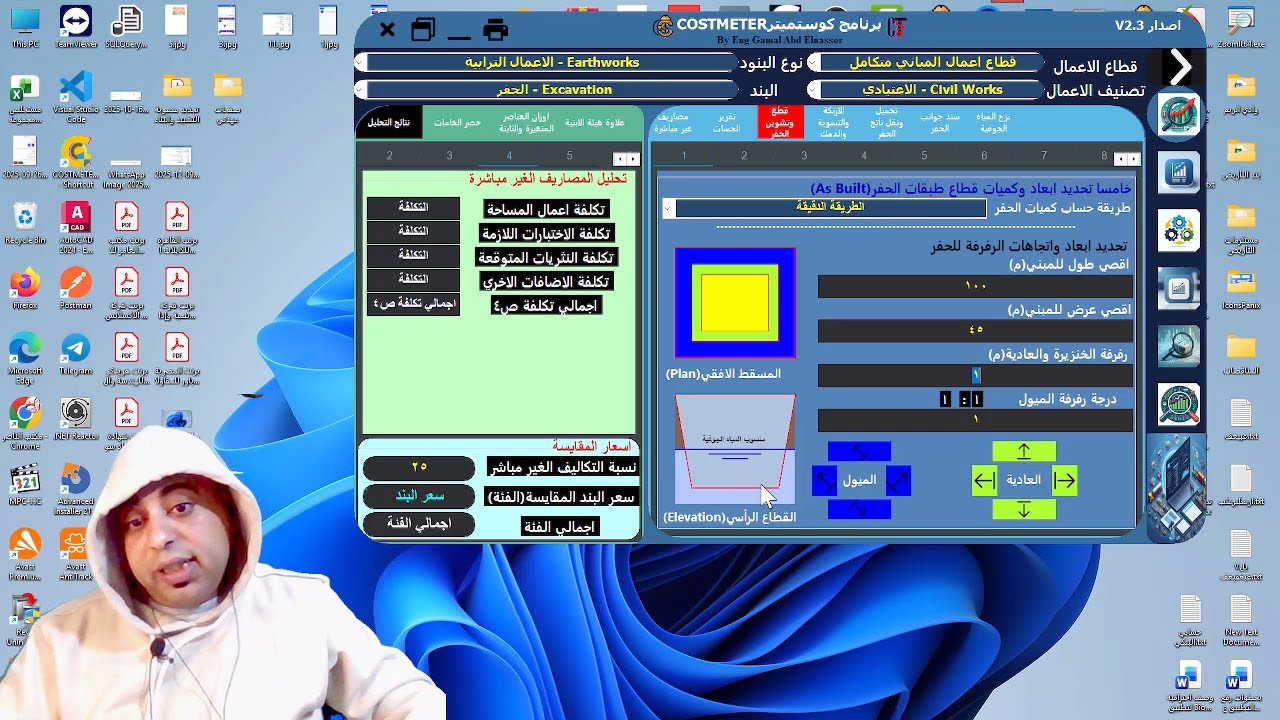The height and width of the screenshot is (720, 1280).
Task: Select page 5 in the right panel strip
Action: click(x=924, y=156)
